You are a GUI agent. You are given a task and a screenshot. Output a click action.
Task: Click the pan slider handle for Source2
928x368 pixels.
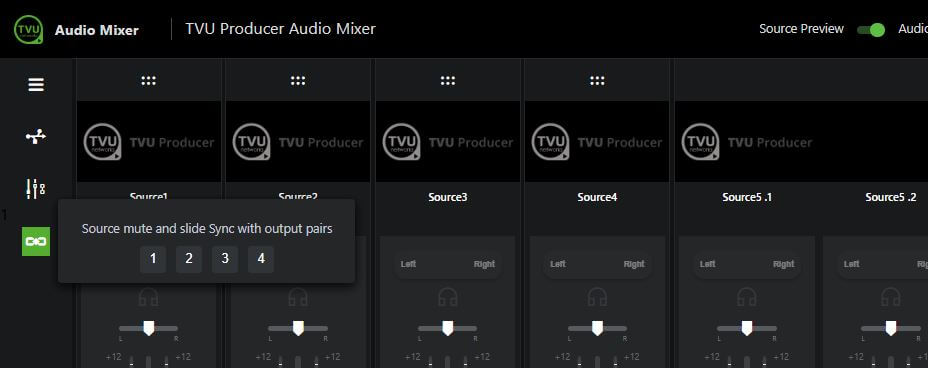point(298,328)
